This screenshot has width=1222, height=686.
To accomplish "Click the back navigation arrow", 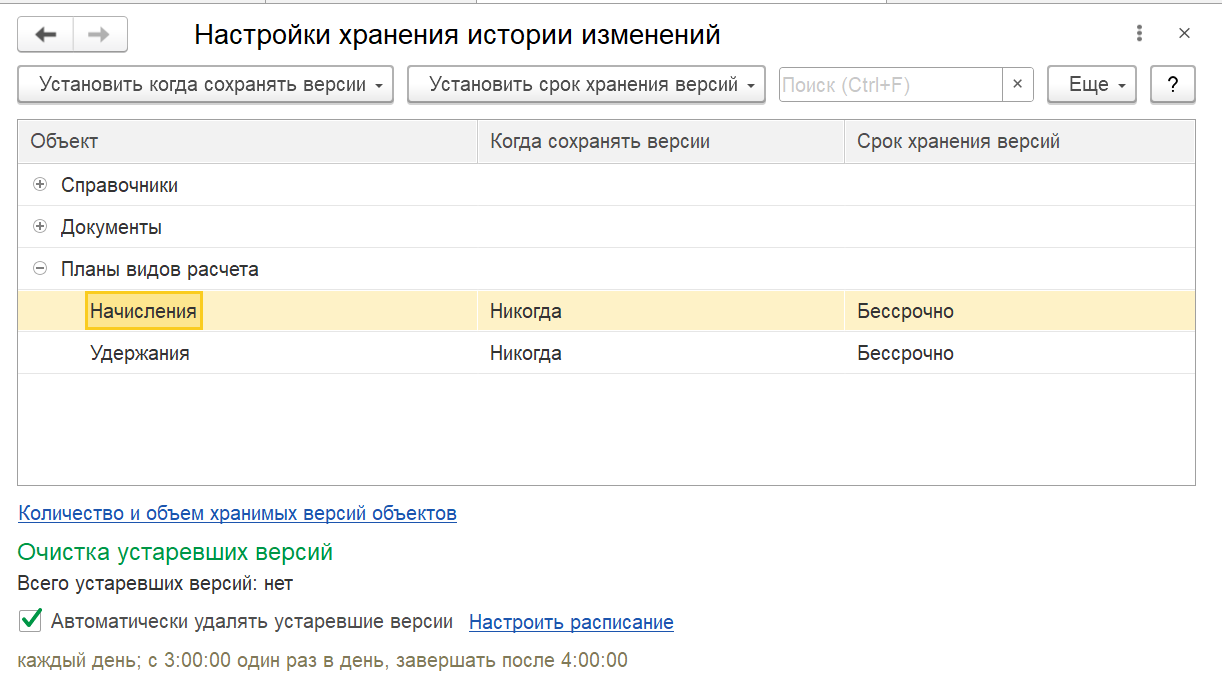I will pos(46,35).
